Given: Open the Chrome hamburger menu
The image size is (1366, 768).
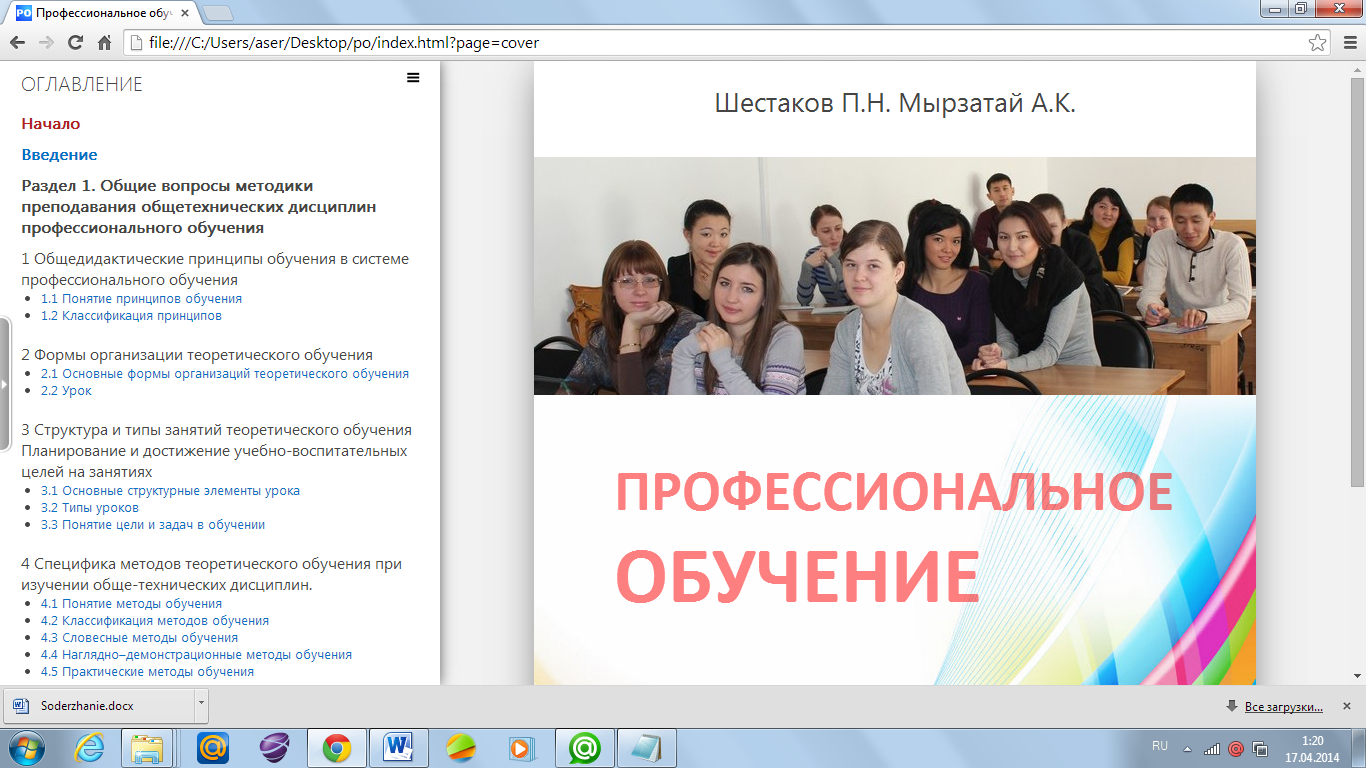Looking at the screenshot, I should click(x=1349, y=43).
